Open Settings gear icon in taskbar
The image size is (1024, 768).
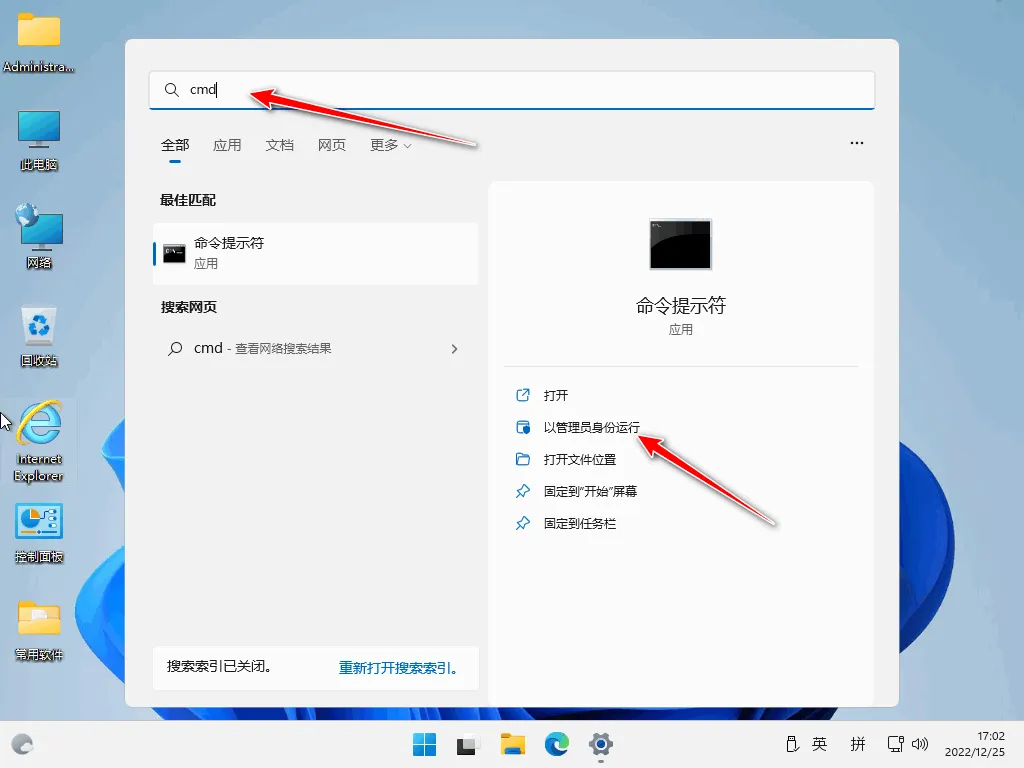pyautogui.click(x=600, y=744)
